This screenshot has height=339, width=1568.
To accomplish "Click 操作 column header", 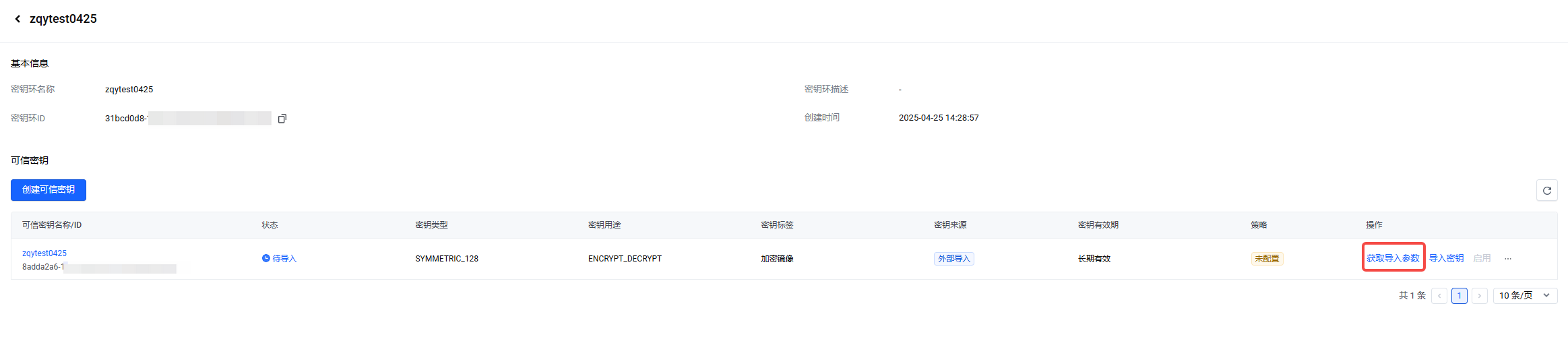I will [1374, 225].
